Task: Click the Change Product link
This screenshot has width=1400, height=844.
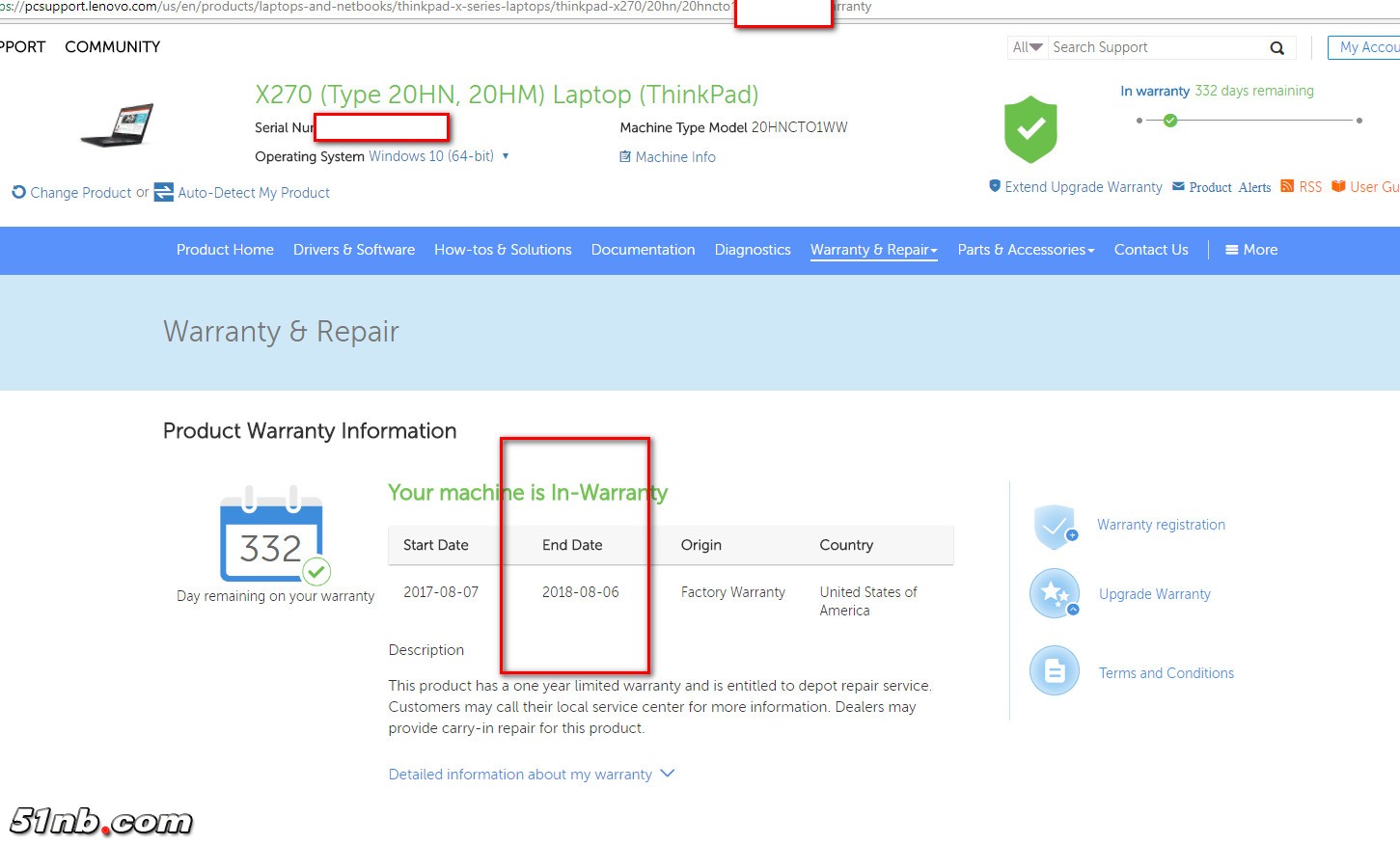Action: point(80,193)
